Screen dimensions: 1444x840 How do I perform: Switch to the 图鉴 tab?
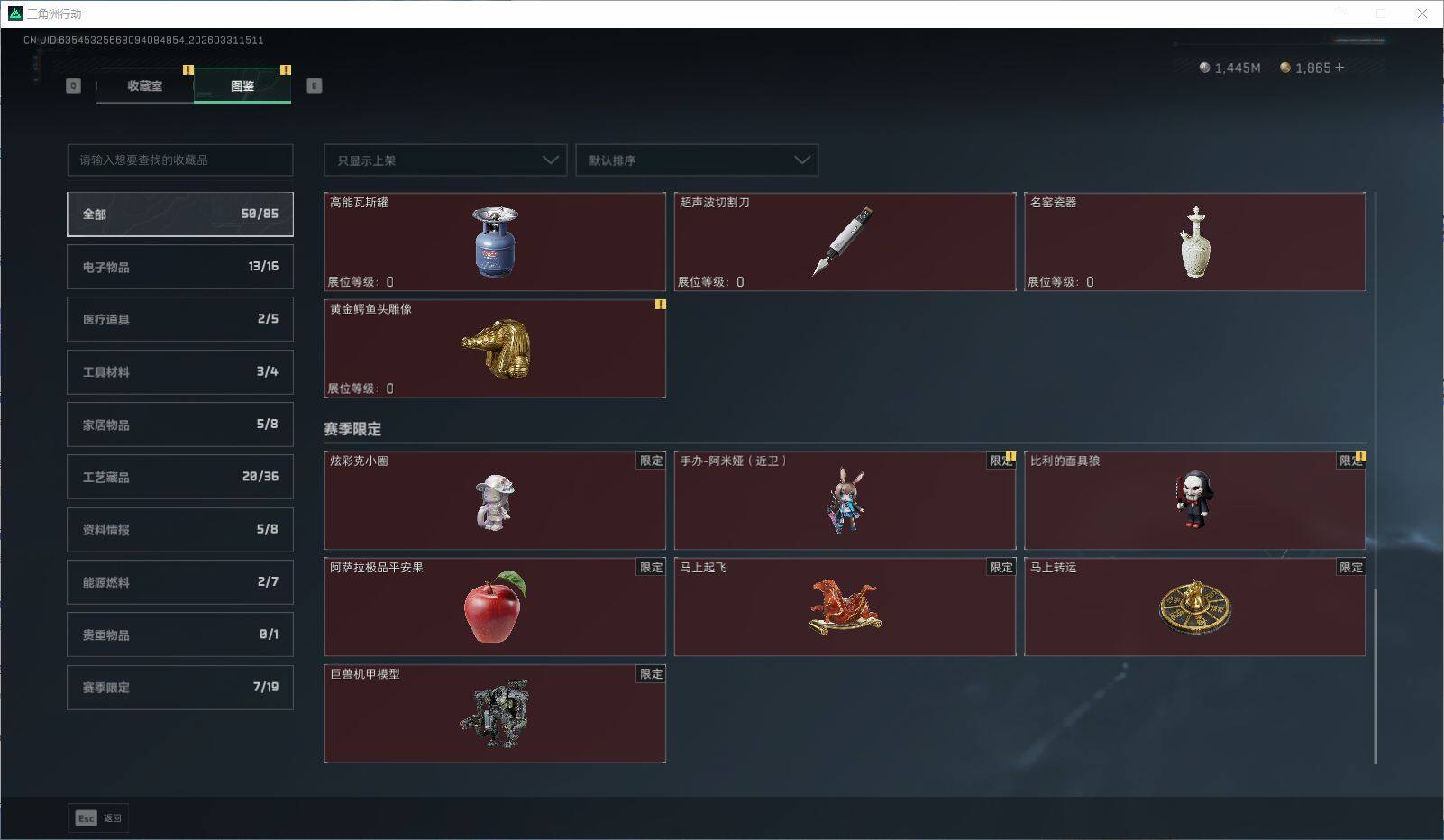point(242,86)
